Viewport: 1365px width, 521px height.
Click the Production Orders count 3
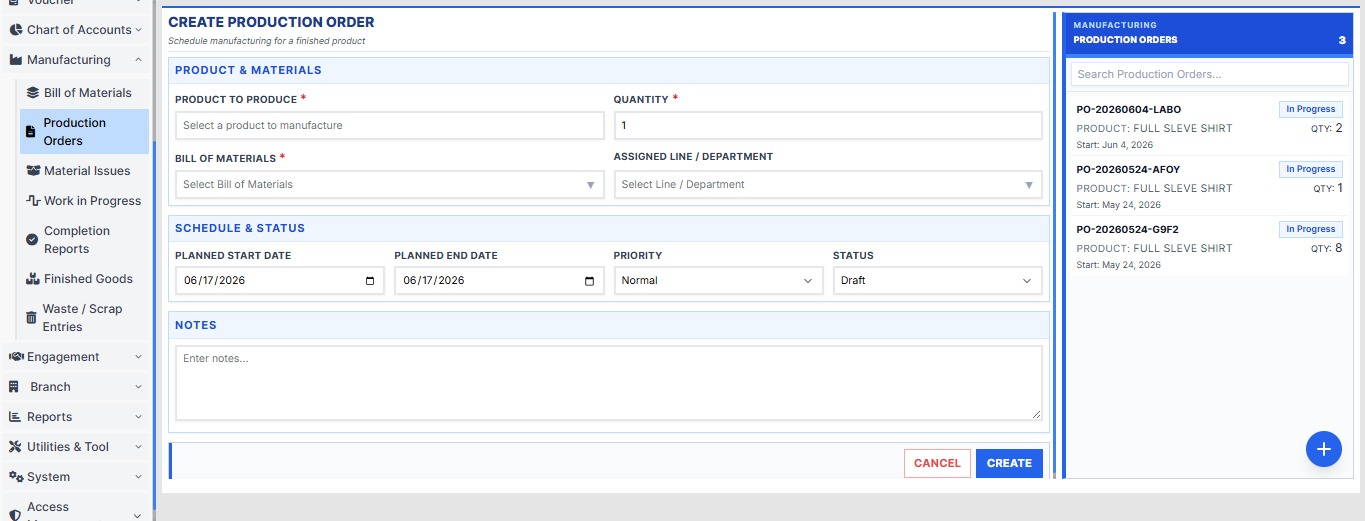(x=1342, y=40)
